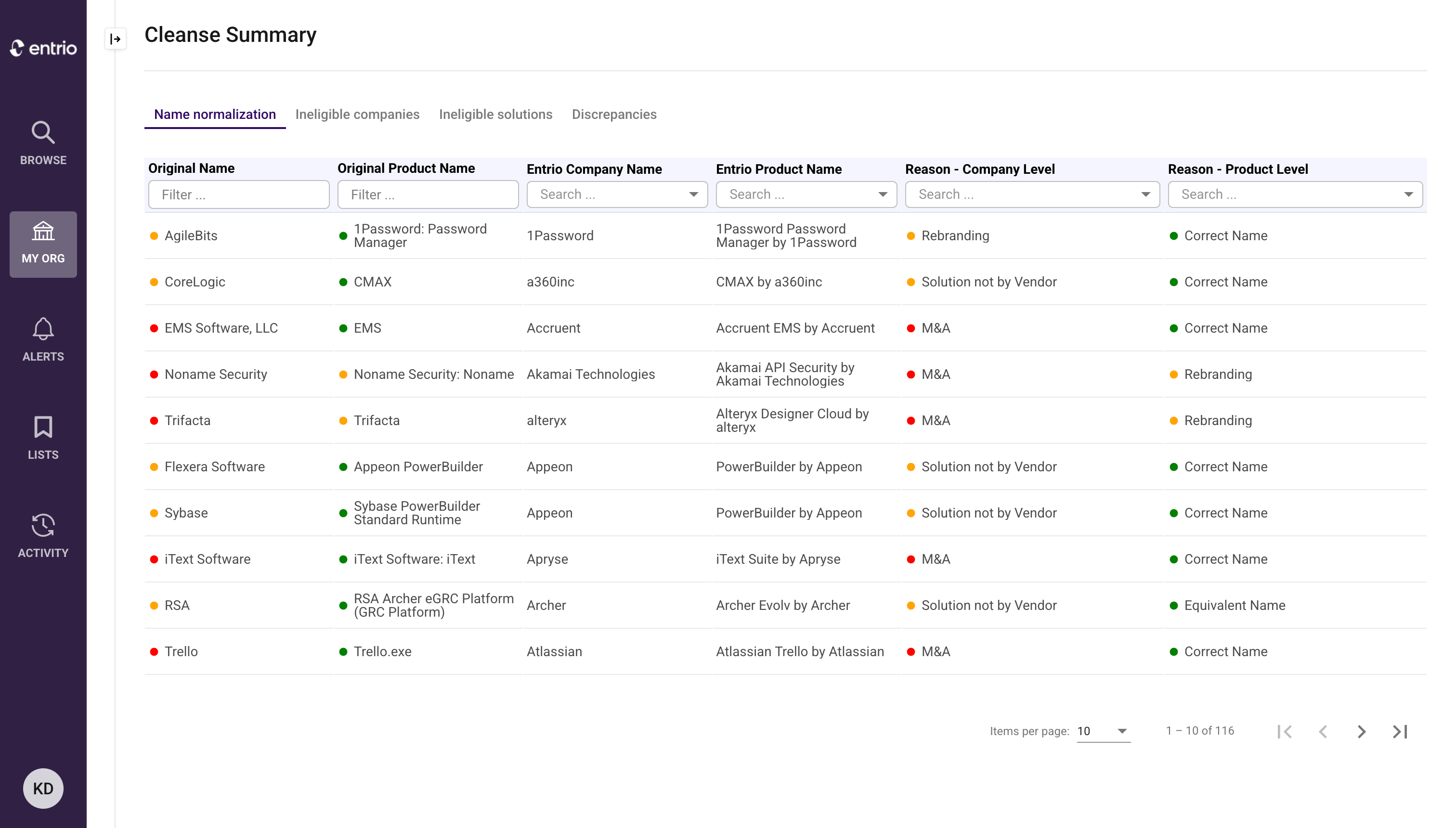Click the Reason - Product Level header
1456x828 pixels.
pos(1238,169)
